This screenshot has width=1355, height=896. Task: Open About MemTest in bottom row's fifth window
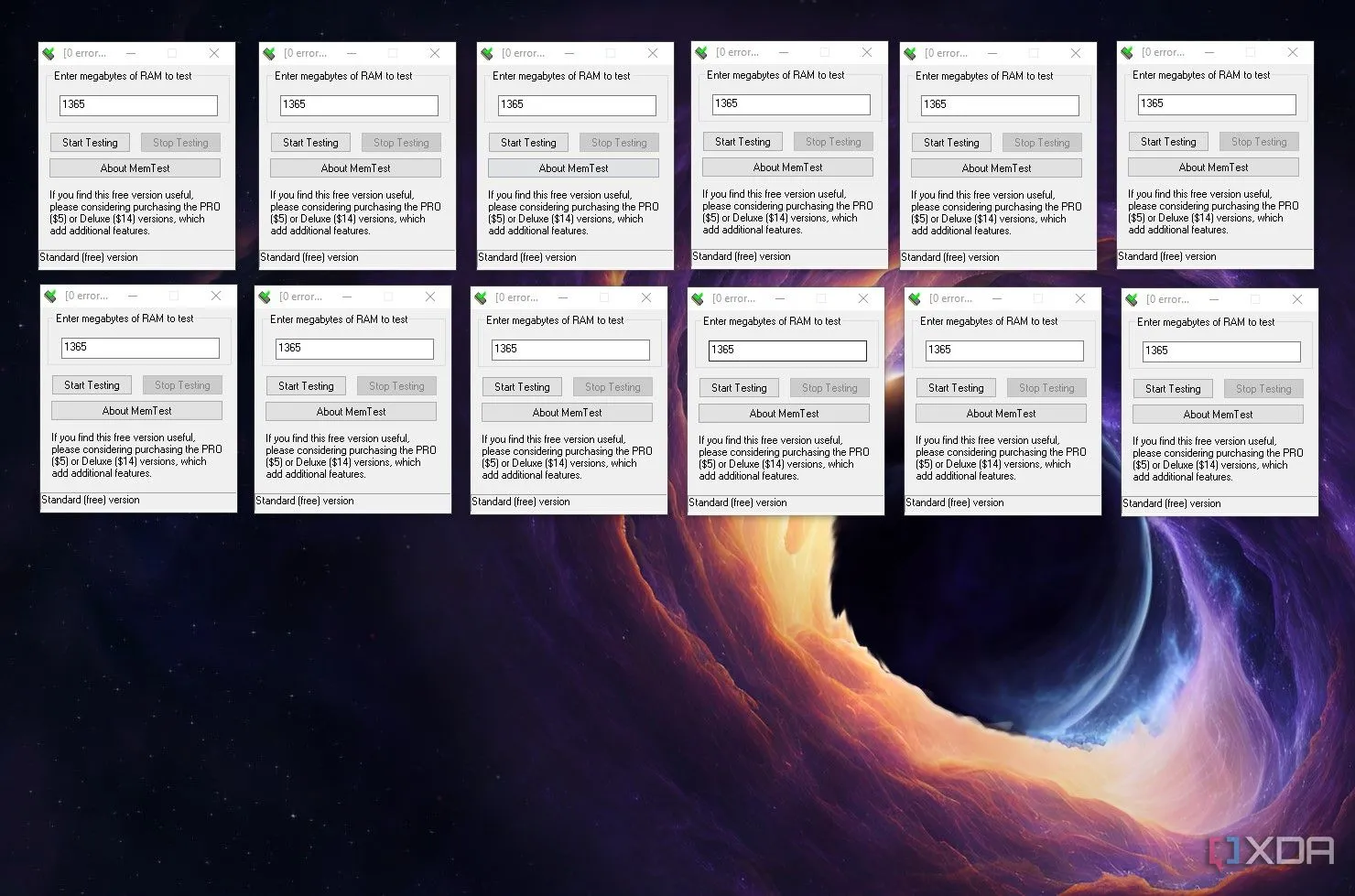point(1002,414)
